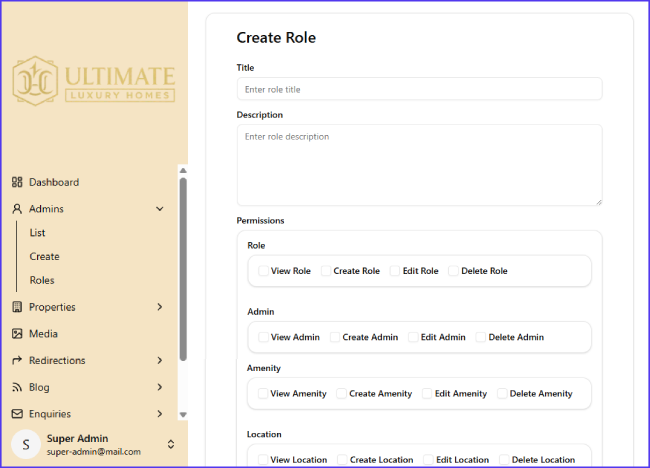Click the role Title input field

click(420, 89)
